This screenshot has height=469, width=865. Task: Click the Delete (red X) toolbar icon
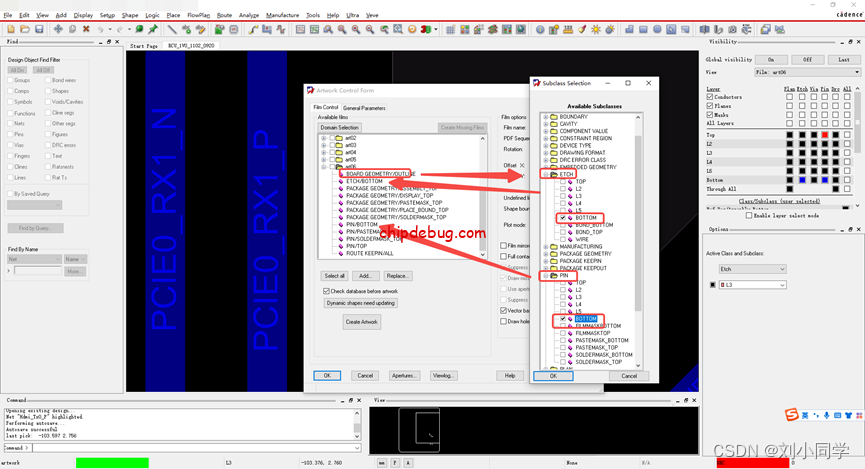[86, 29]
